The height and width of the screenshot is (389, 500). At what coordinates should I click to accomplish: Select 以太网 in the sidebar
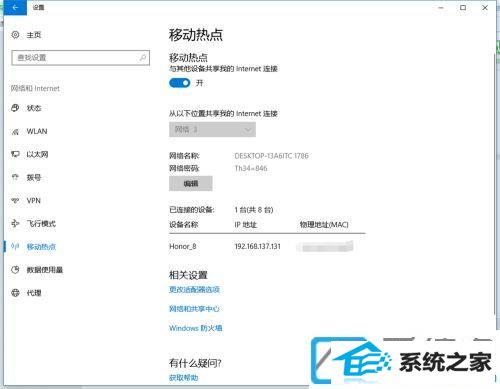[x=37, y=154]
